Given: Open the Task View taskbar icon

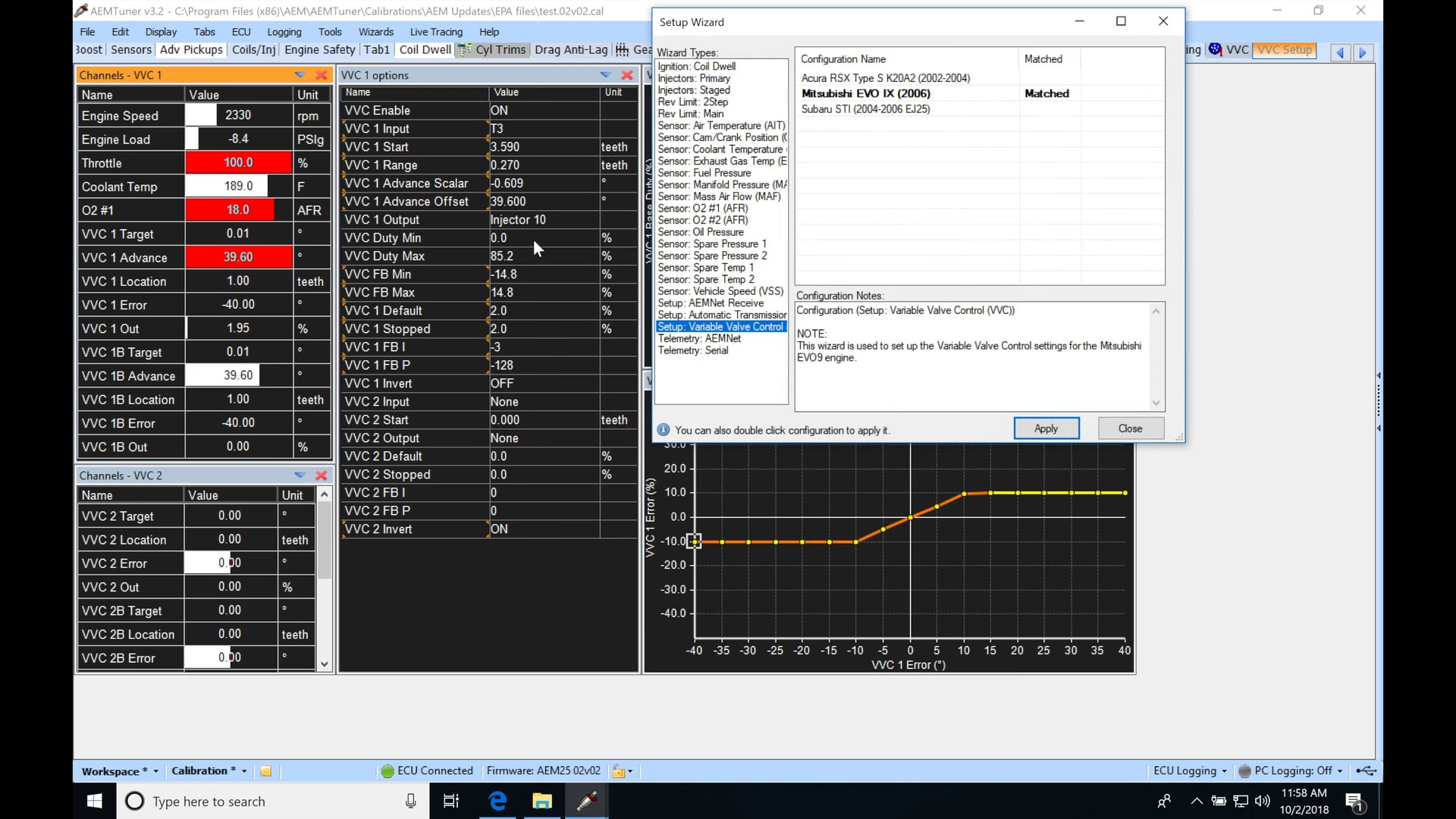Looking at the screenshot, I should 451,801.
